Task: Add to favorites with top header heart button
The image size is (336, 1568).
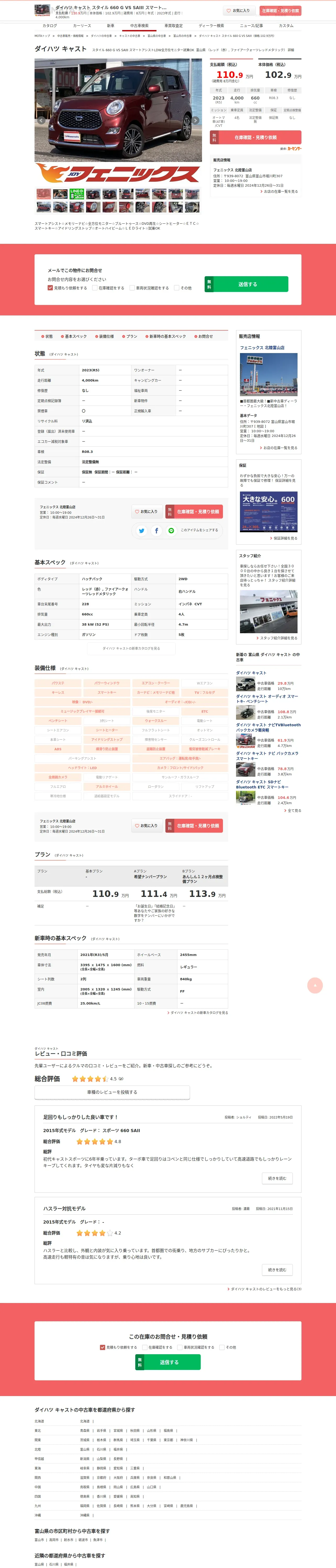Action: pos(238,10)
